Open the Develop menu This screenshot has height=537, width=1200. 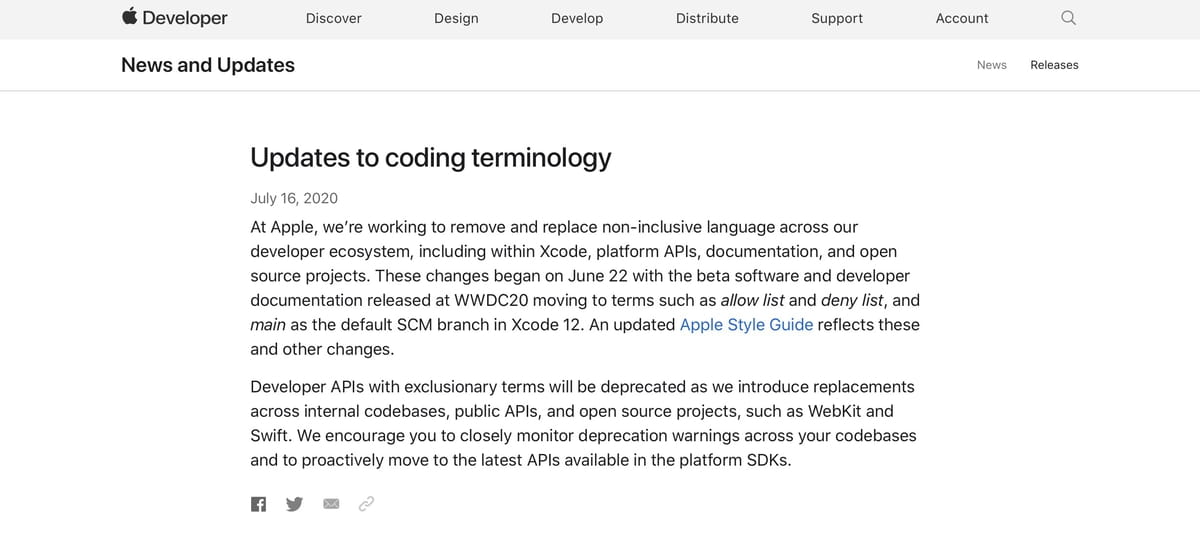coord(577,18)
